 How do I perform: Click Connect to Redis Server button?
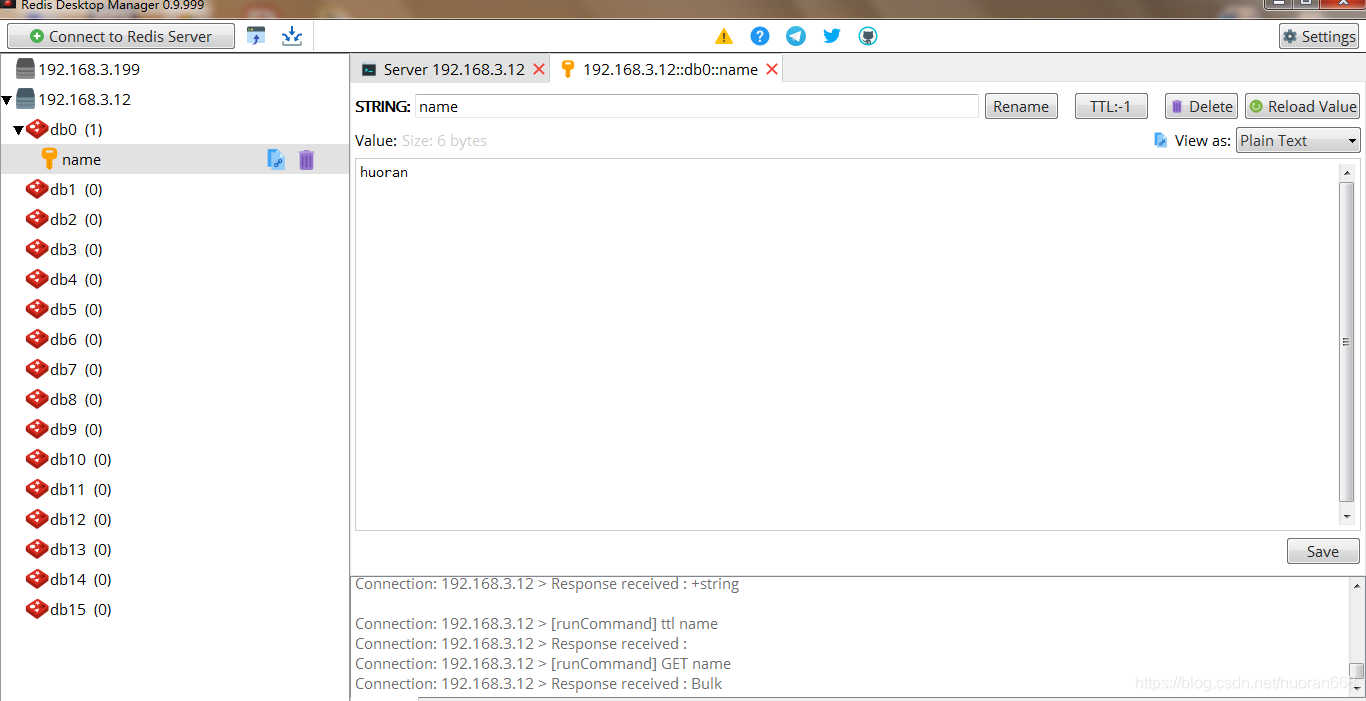[x=121, y=36]
